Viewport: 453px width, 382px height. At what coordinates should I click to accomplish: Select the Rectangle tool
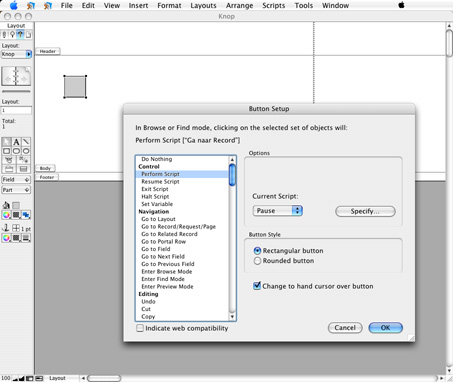6,151
